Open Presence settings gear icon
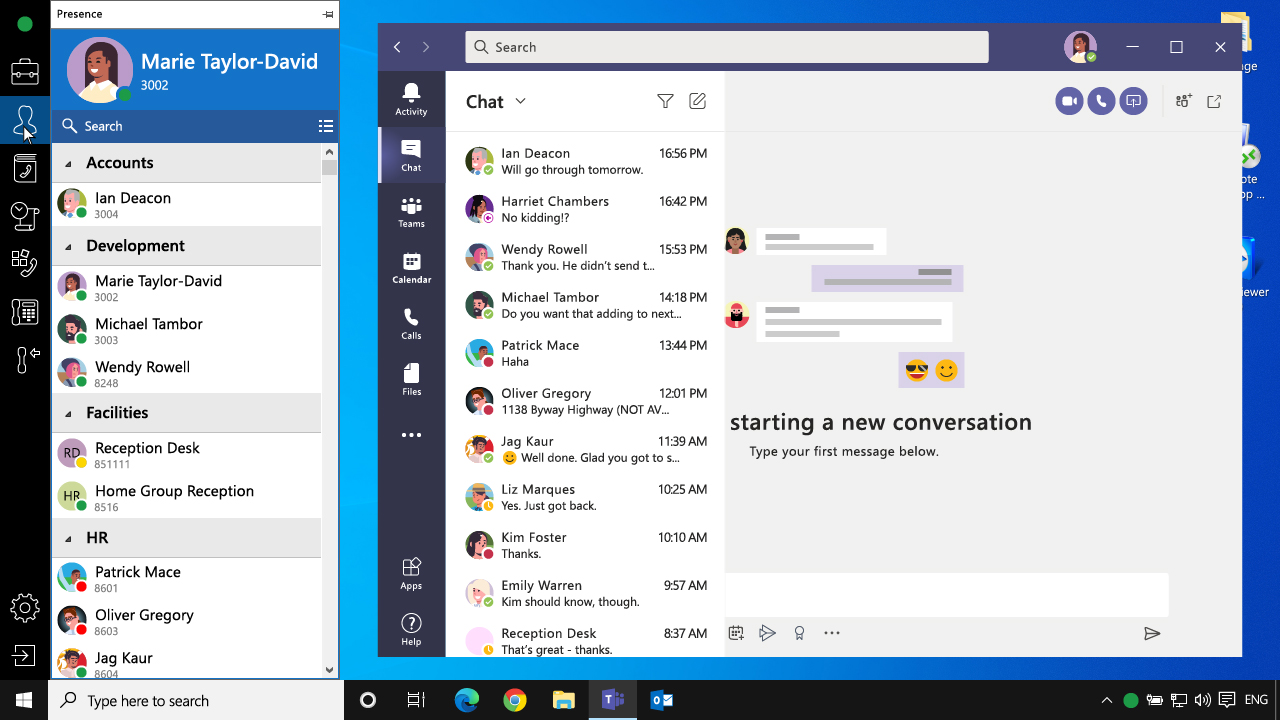Screen dimensions: 1280x720 [25, 607]
